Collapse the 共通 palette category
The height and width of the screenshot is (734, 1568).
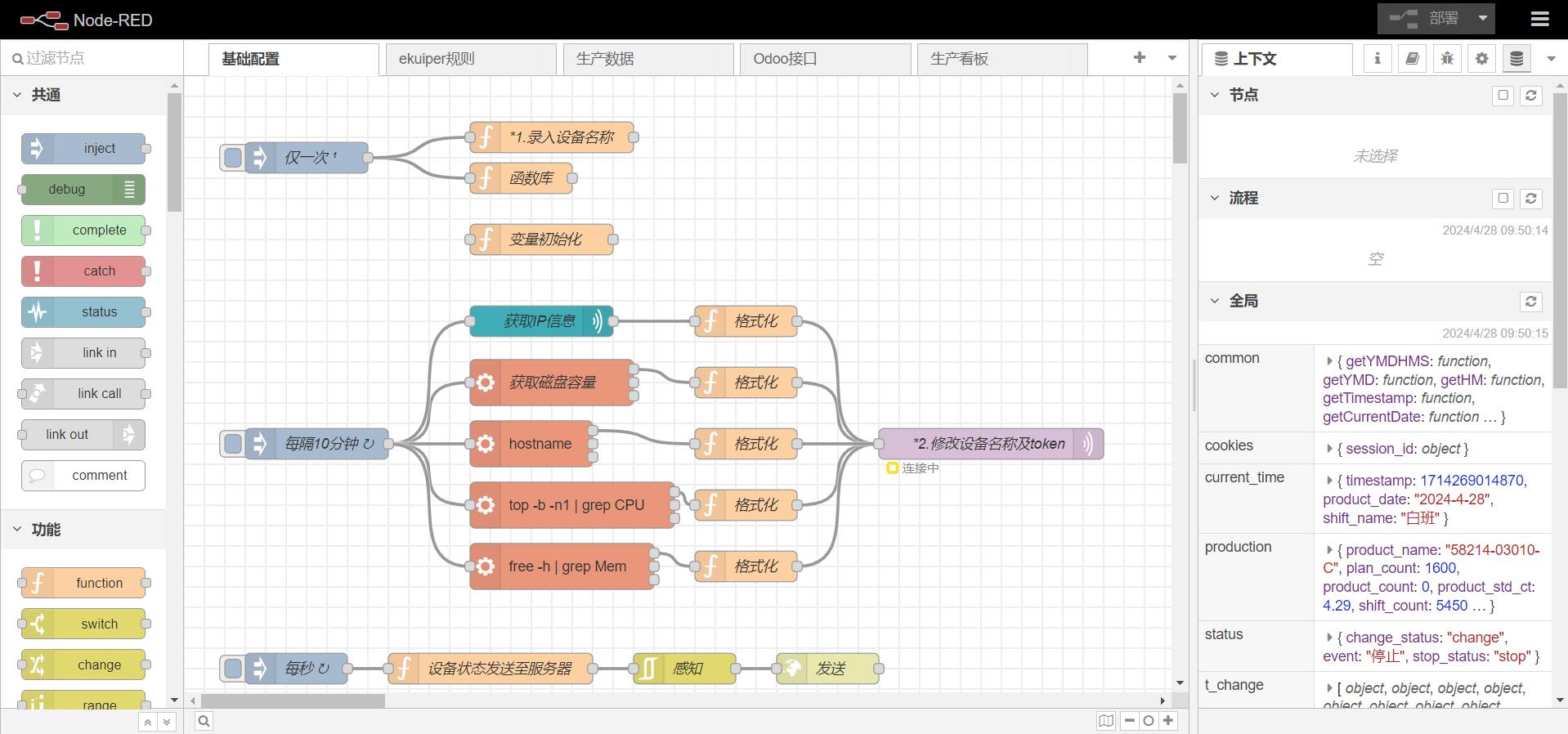point(17,95)
